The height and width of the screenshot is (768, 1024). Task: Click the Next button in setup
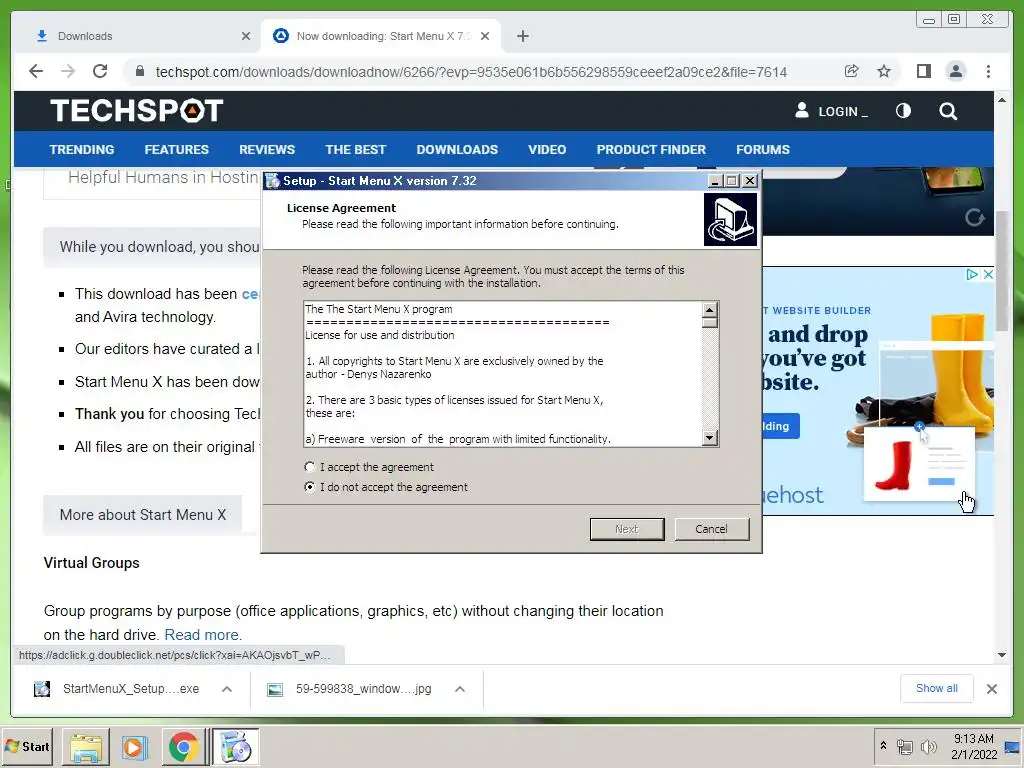coord(627,529)
